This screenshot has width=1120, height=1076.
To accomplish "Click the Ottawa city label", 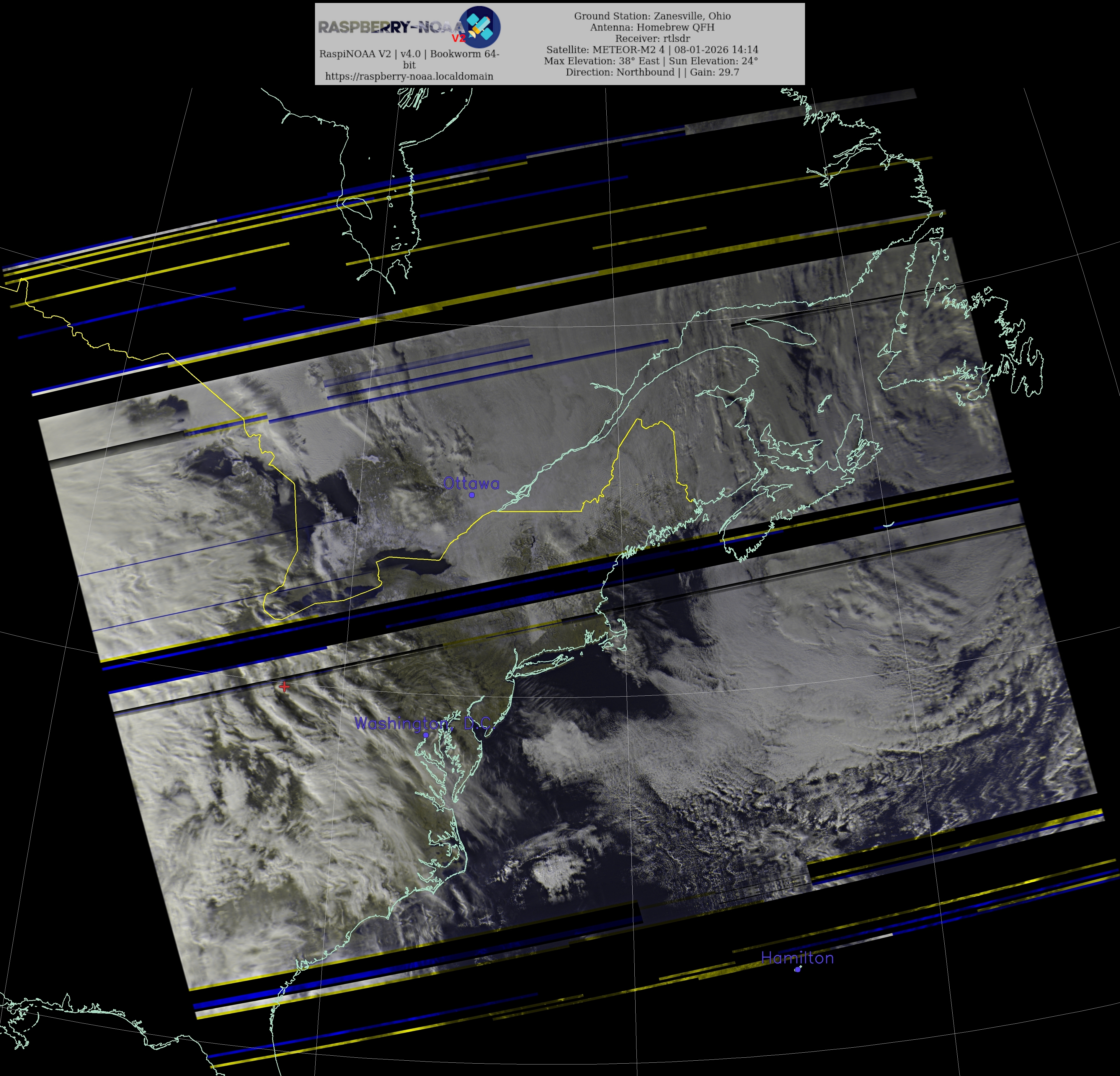I will point(471,483).
